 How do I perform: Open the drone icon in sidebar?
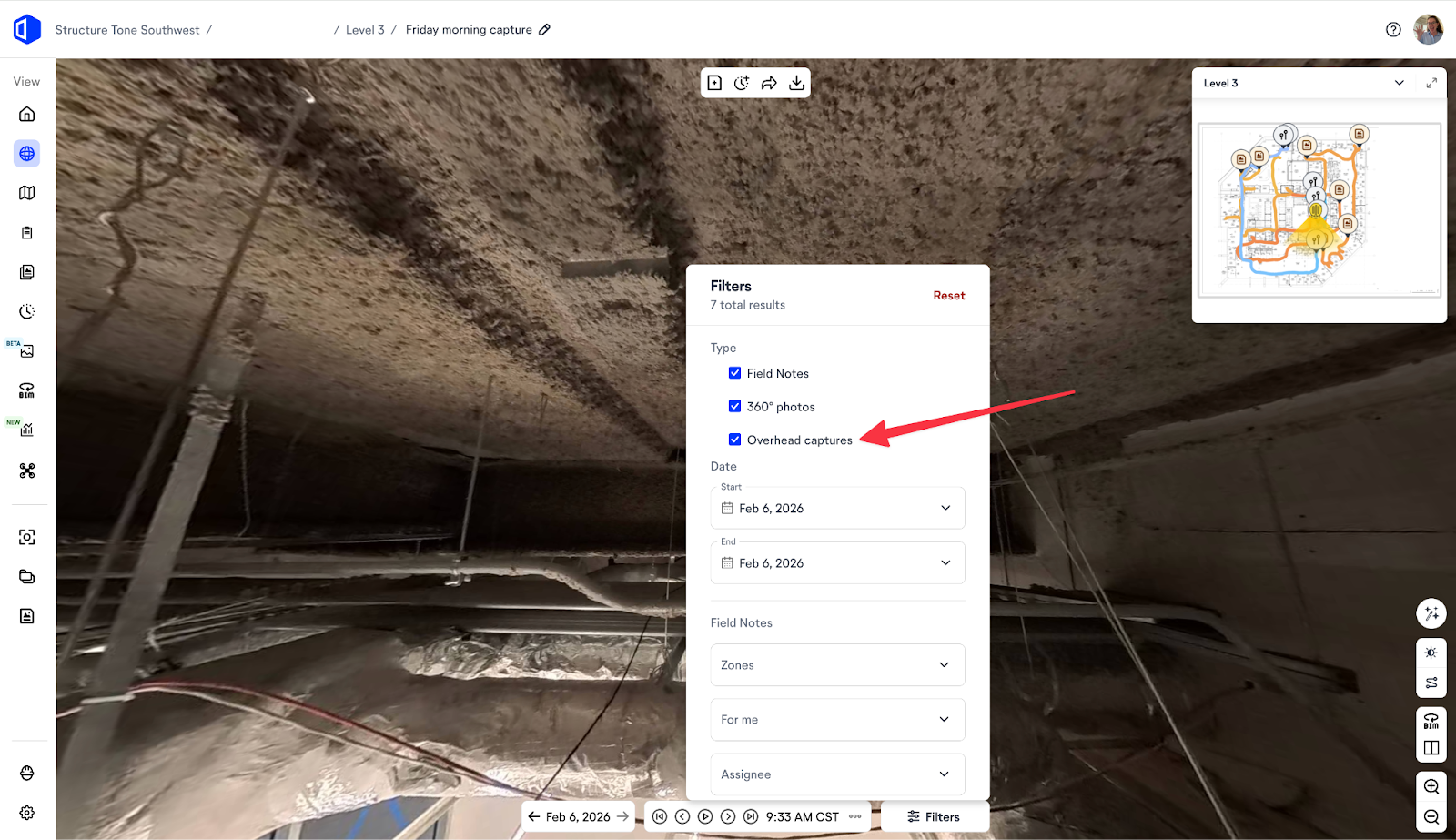tap(27, 471)
